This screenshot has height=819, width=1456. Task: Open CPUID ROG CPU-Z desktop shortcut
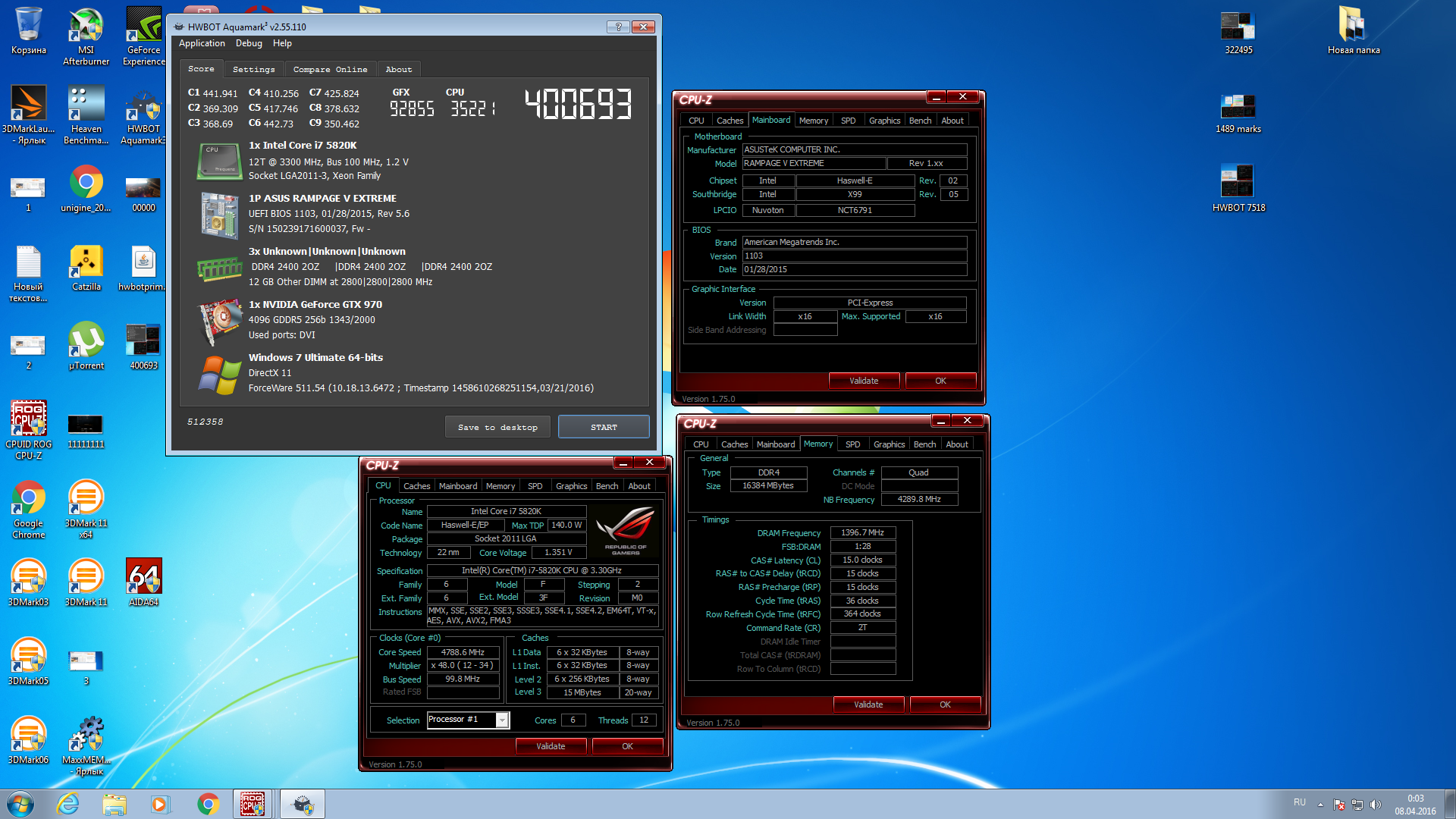[29, 431]
